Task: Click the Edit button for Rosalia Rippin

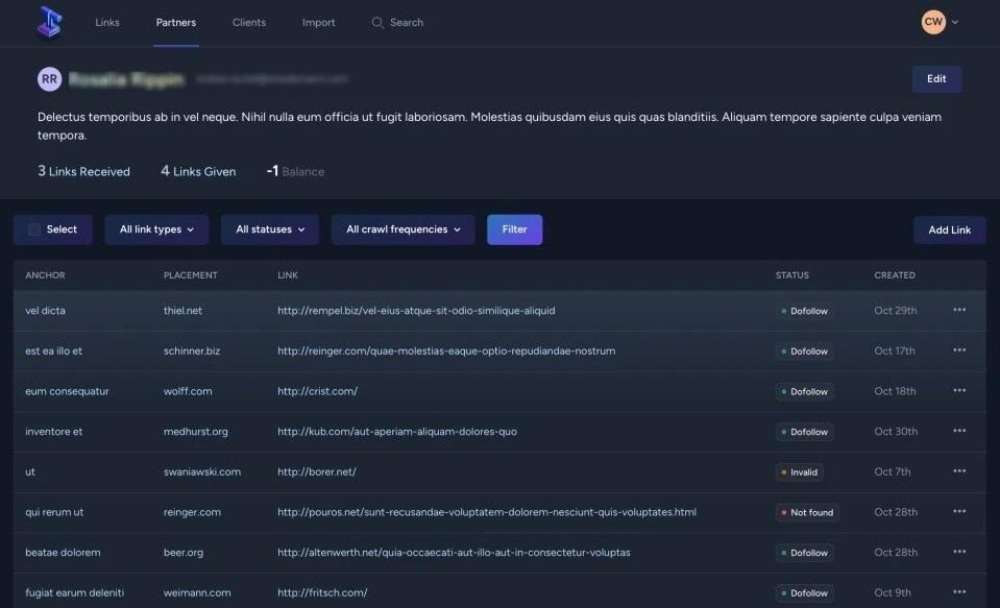Action: [x=936, y=78]
